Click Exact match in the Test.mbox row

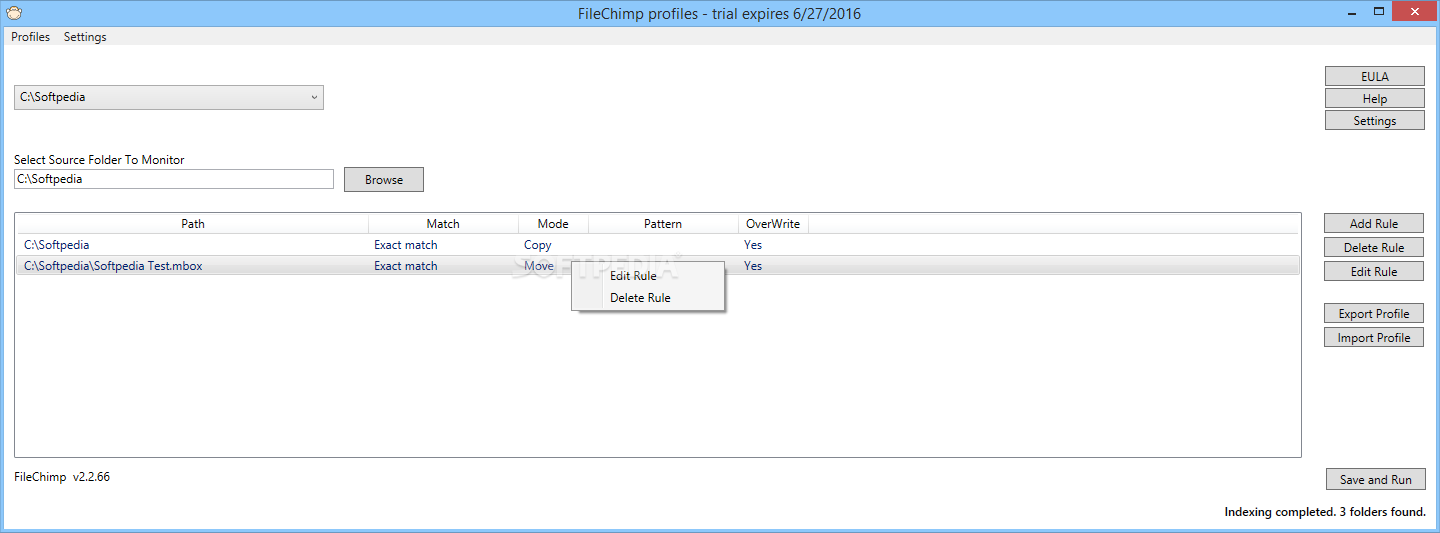coord(406,266)
